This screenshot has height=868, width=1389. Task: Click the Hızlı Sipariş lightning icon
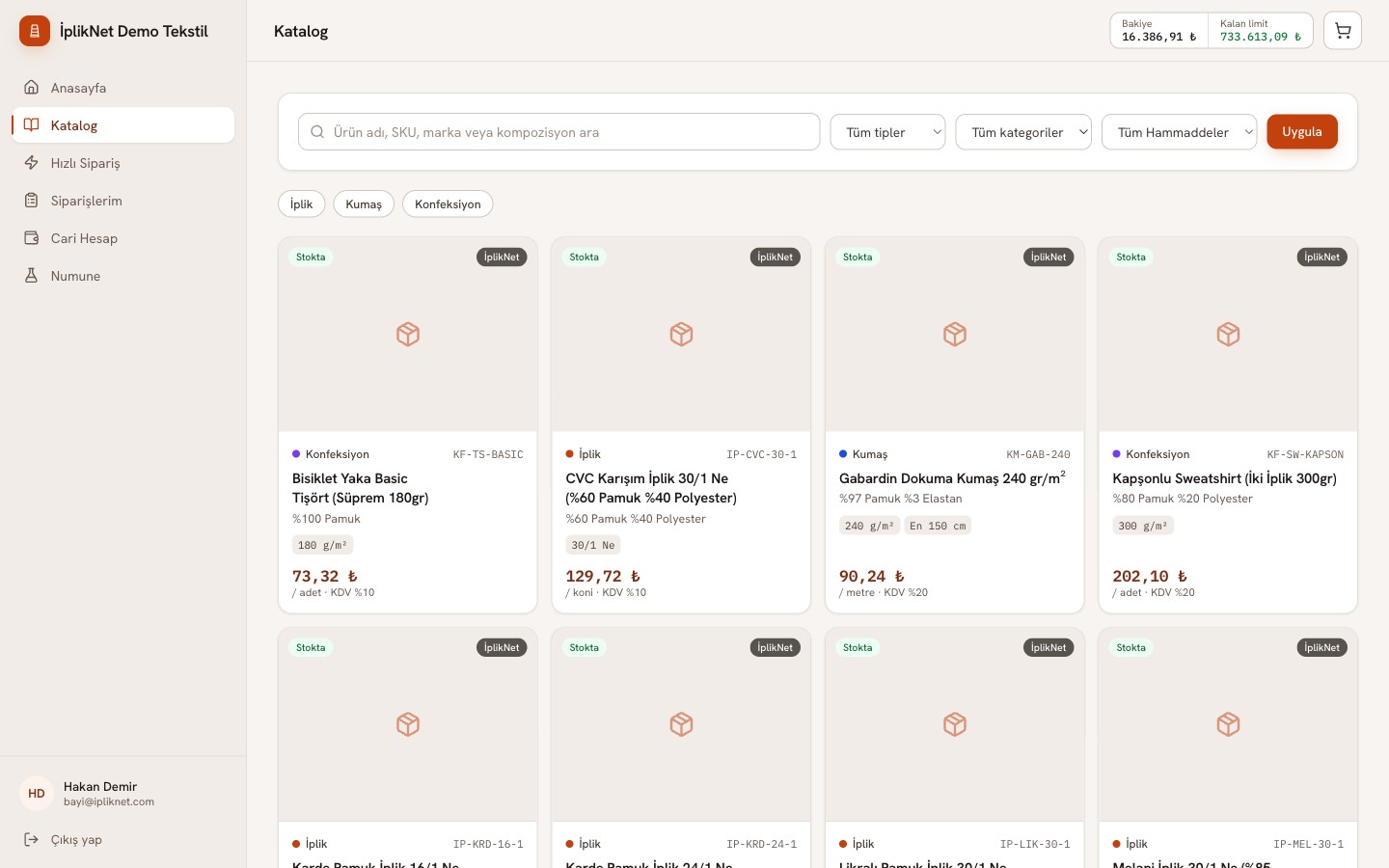click(x=31, y=163)
